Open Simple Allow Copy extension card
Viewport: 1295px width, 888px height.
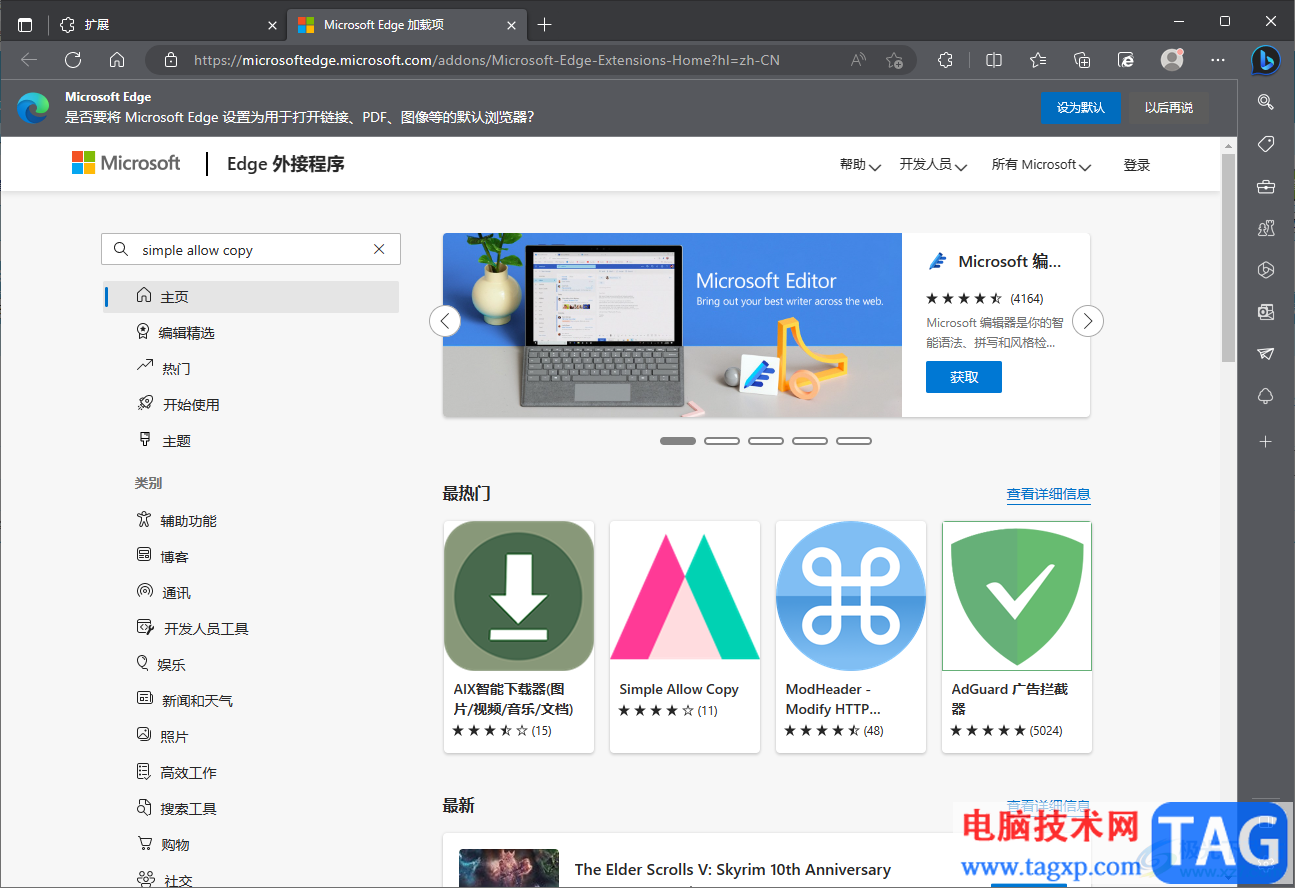click(x=685, y=637)
